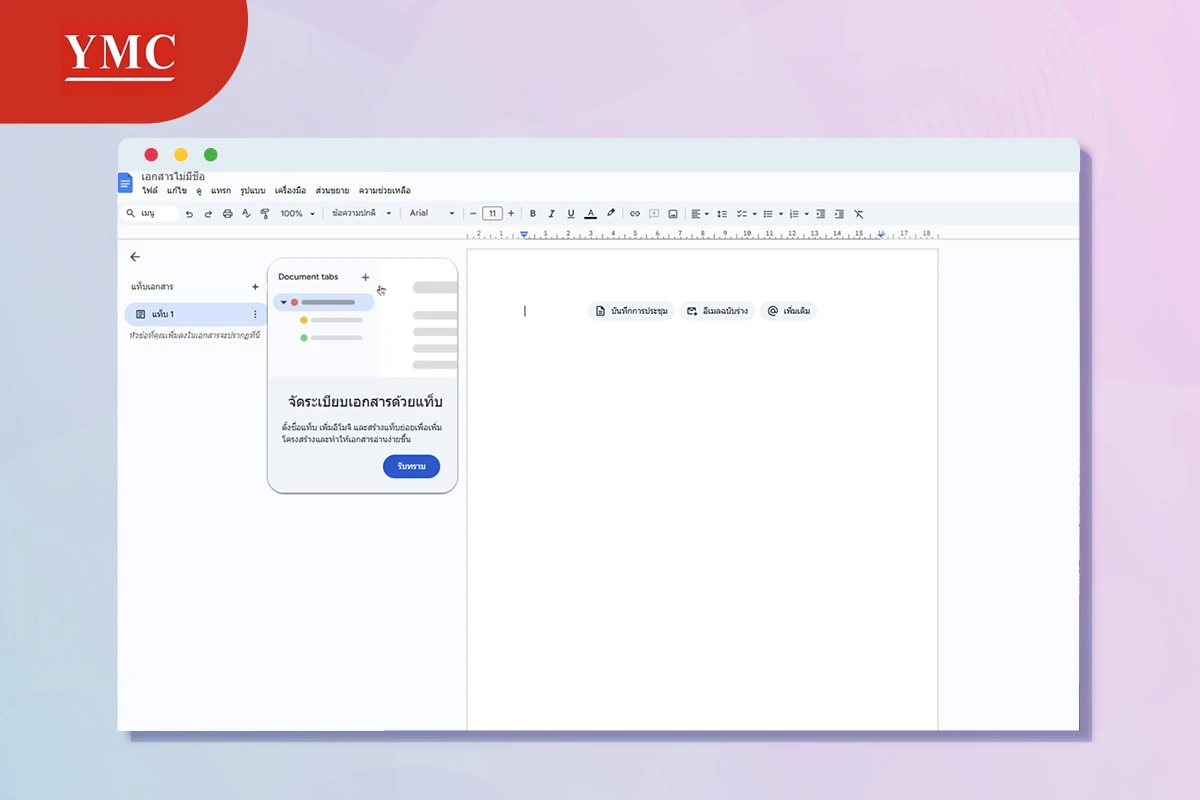The height and width of the screenshot is (800, 1200).
Task: Click the left indent marker on ruler
Action: (524, 234)
